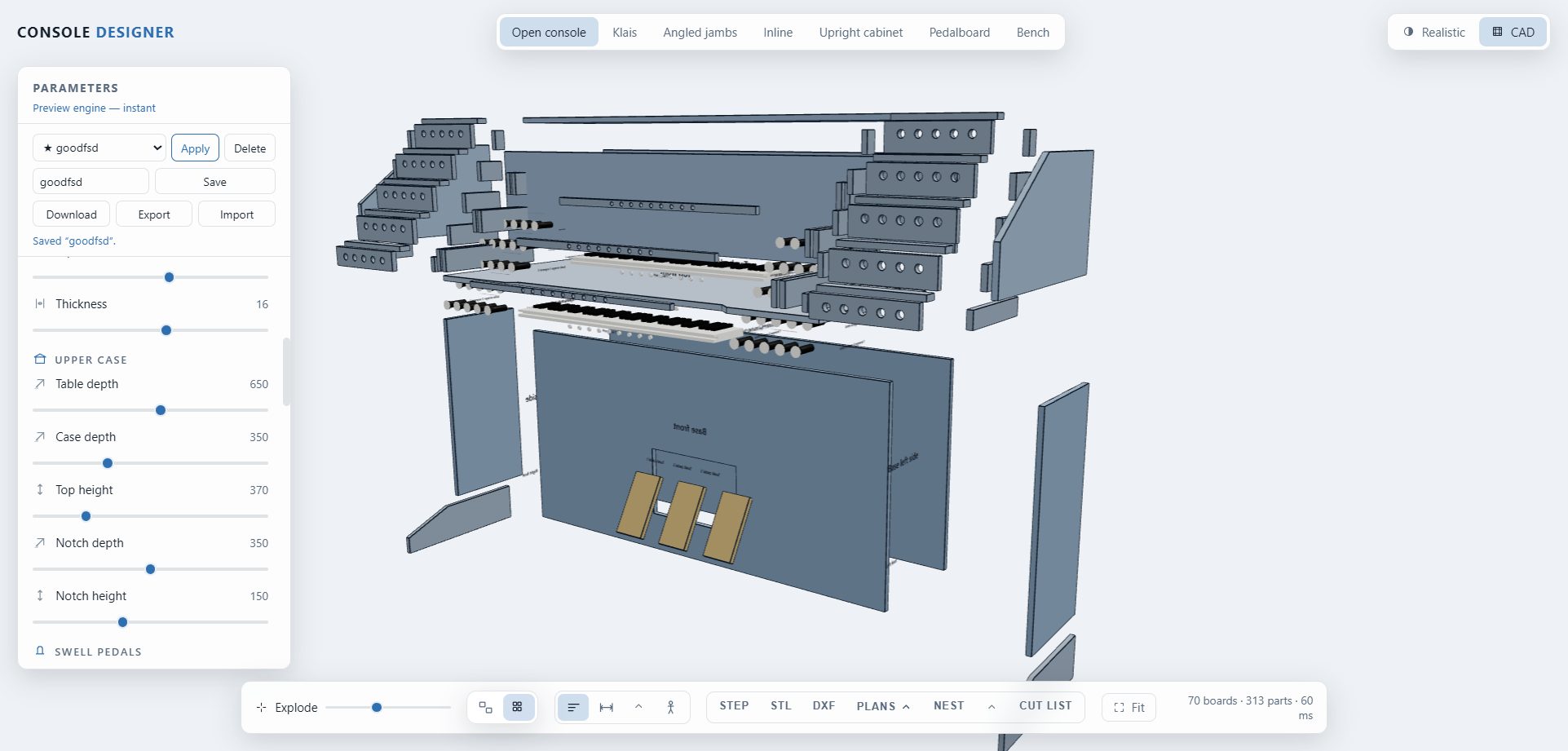Switch to Realistic render mode
Viewport: 1568px width, 751px height.
coord(1434,33)
